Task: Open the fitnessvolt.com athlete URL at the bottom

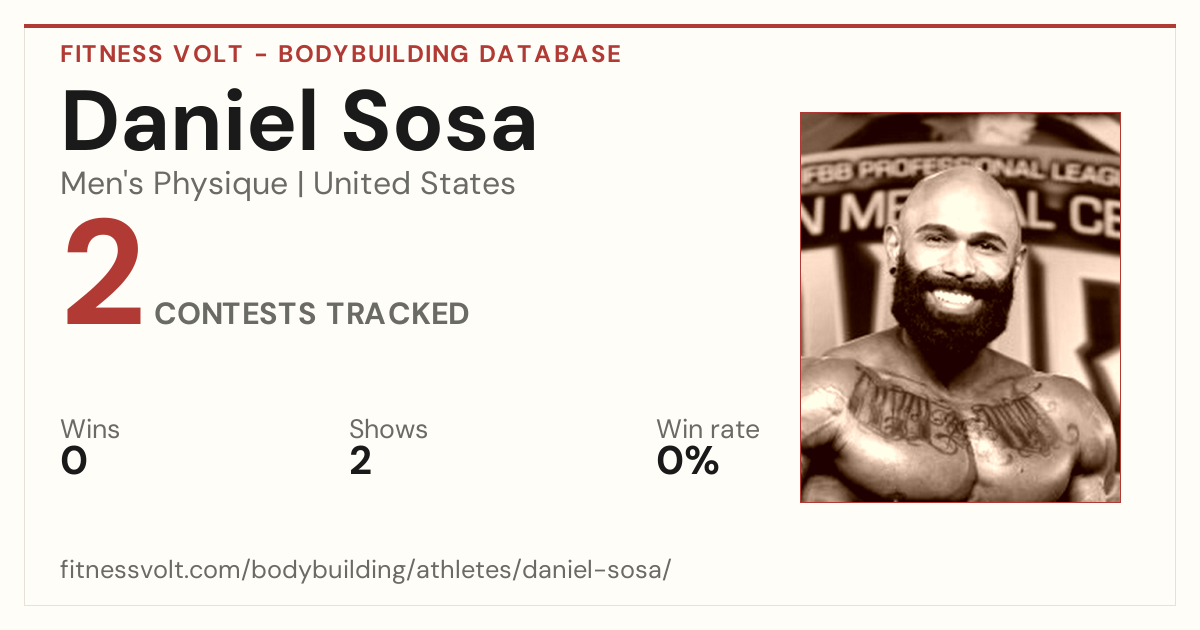Action: [365, 571]
